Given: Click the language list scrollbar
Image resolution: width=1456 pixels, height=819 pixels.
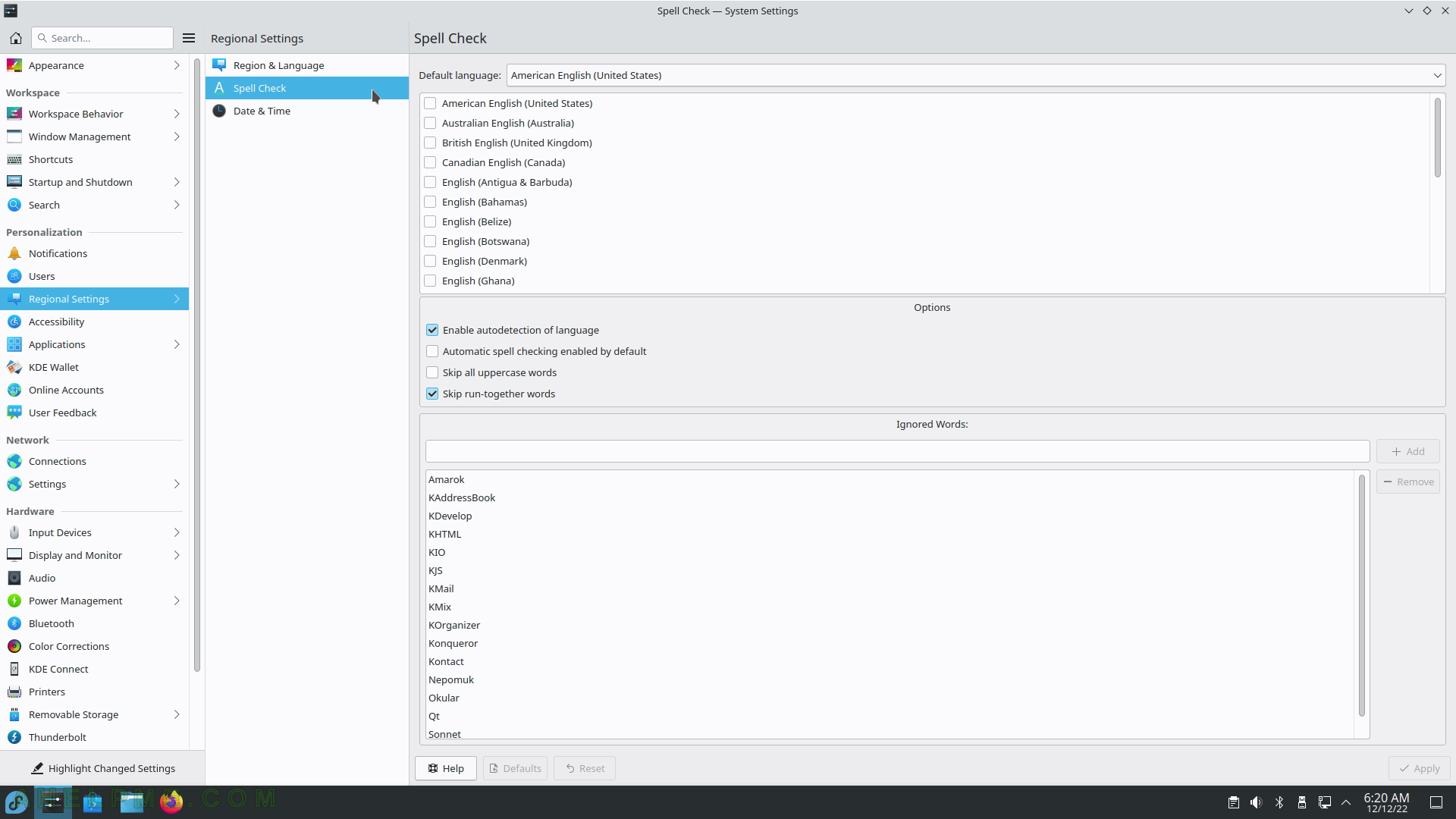Looking at the screenshot, I should 1437,138.
